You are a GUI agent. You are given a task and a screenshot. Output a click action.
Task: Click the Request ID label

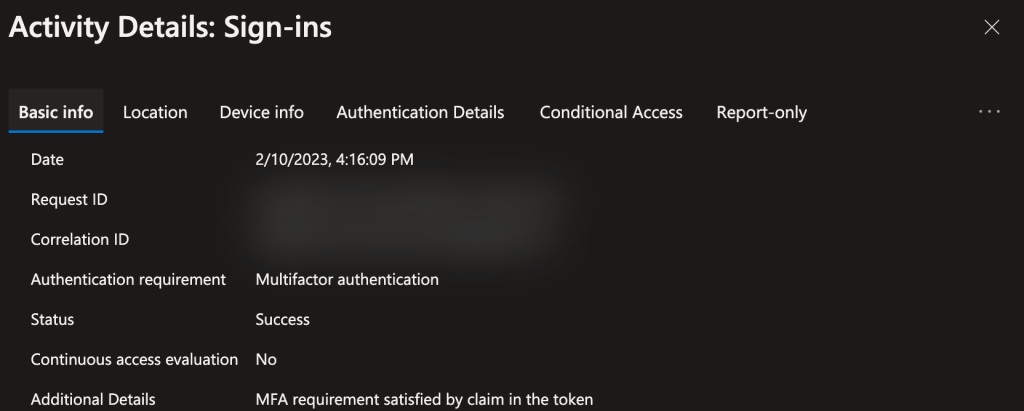point(69,199)
